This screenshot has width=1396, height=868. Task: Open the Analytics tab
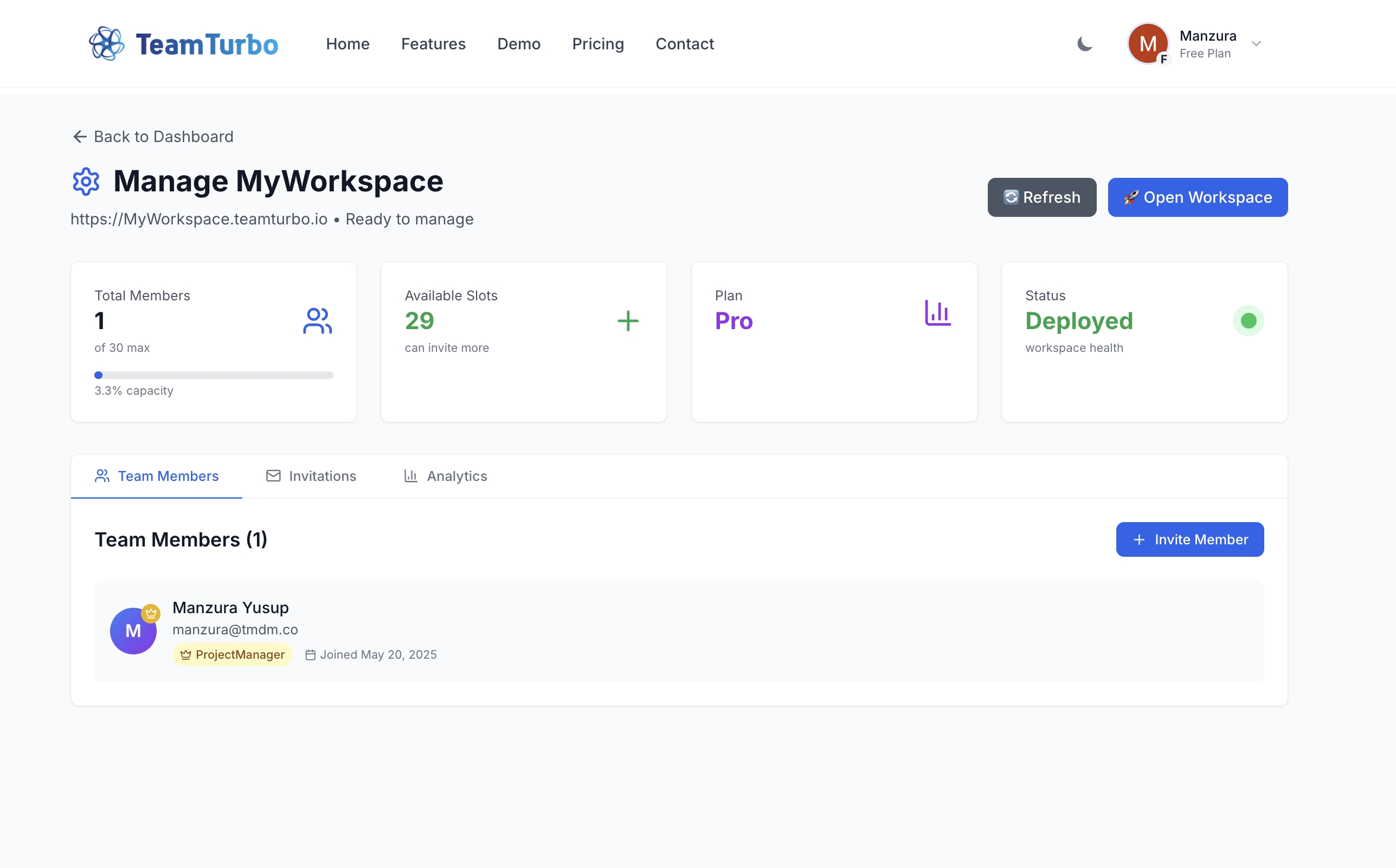click(x=446, y=476)
